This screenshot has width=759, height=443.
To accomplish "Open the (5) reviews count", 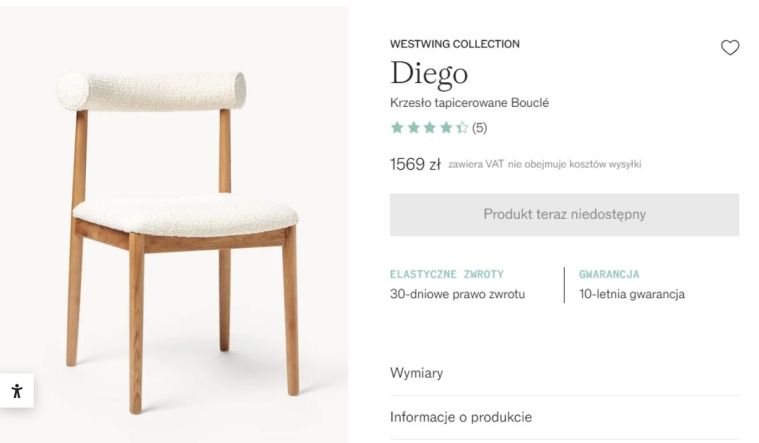I will coord(479,128).
